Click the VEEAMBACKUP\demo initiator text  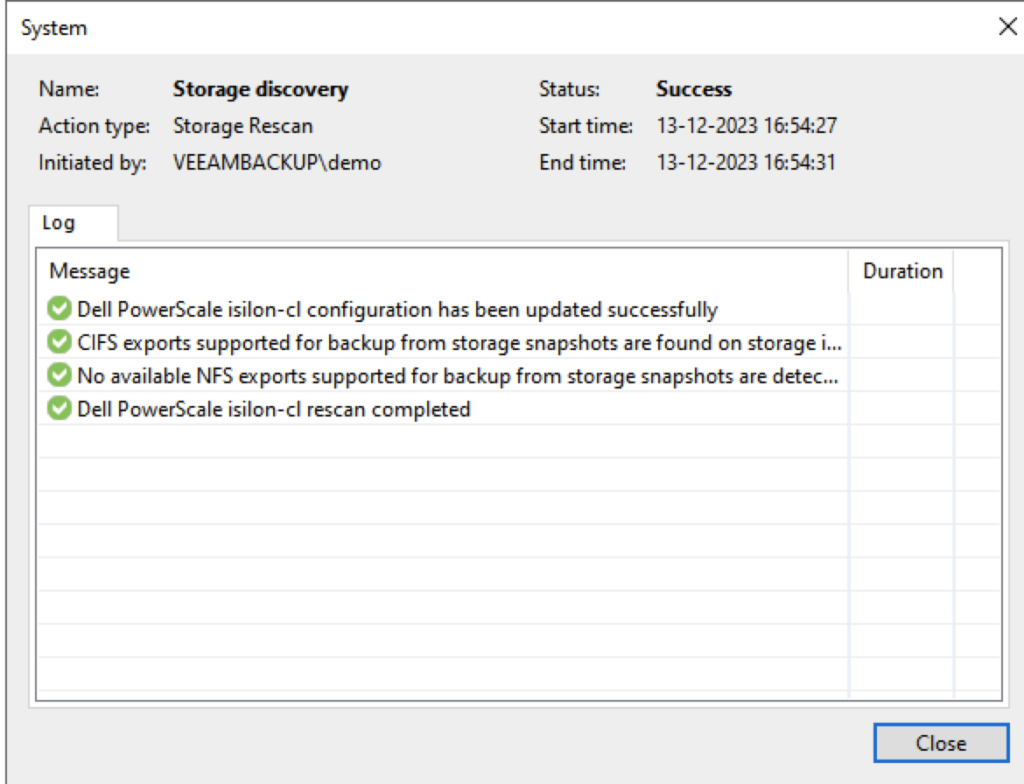click(276, 162)
